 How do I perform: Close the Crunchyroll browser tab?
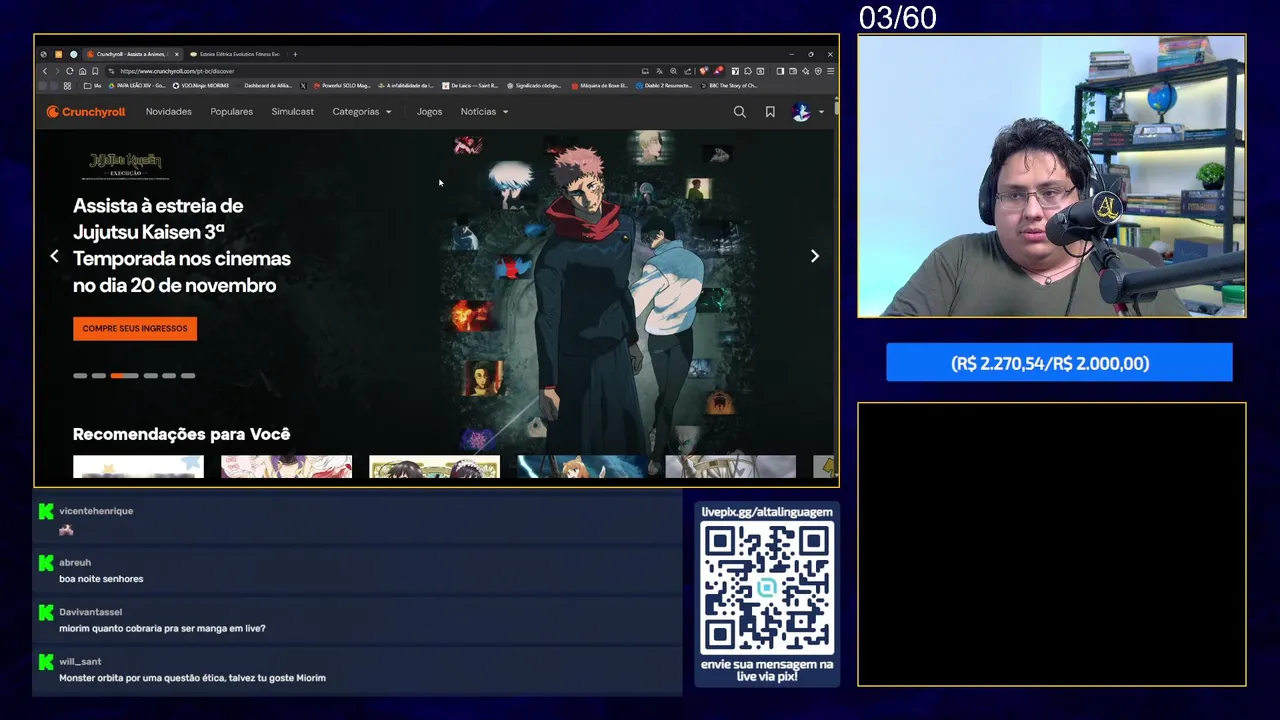pyautogui.click(x=177, y=54)
